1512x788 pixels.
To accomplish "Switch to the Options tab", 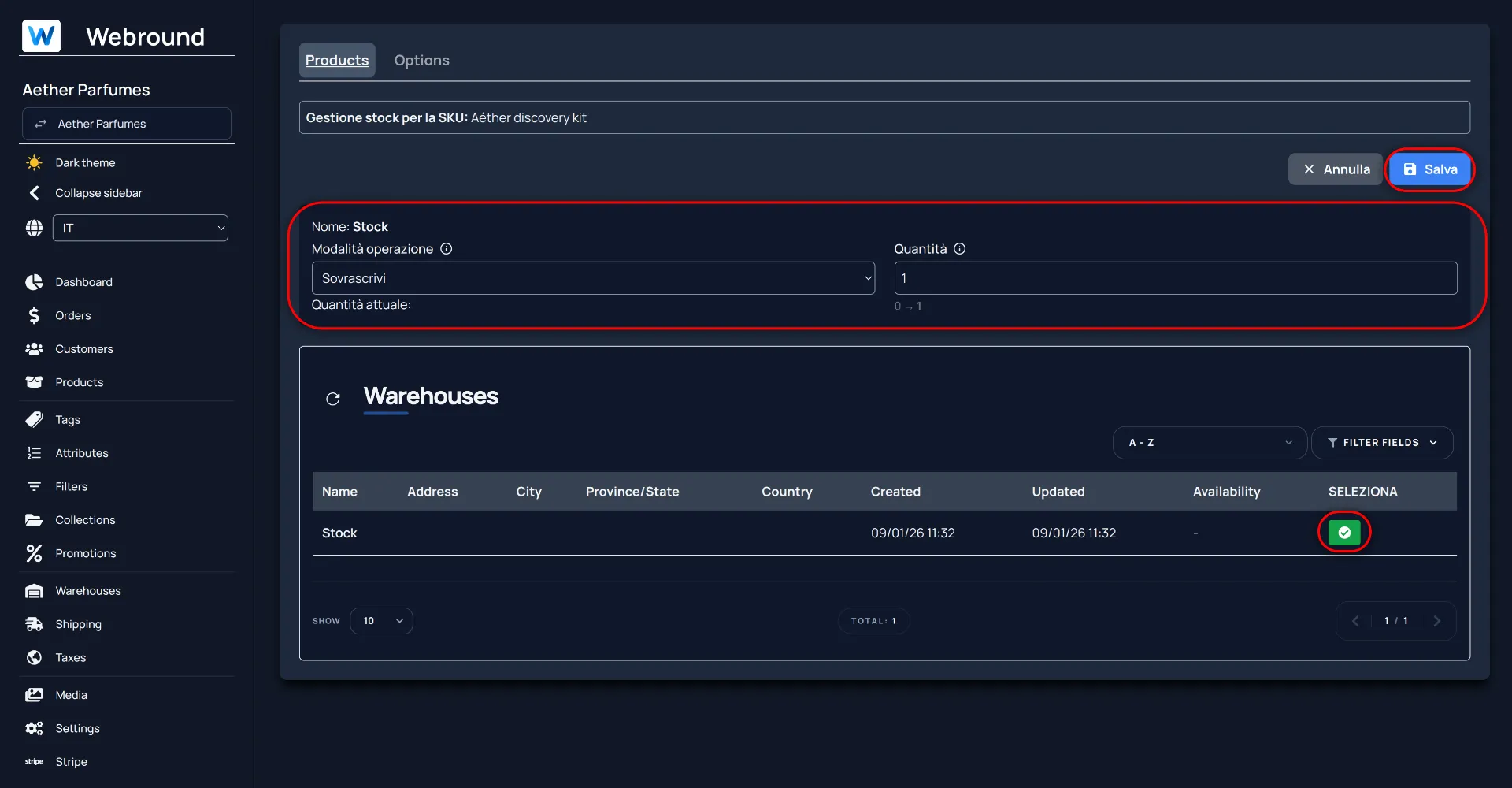I will click(421, 61).
